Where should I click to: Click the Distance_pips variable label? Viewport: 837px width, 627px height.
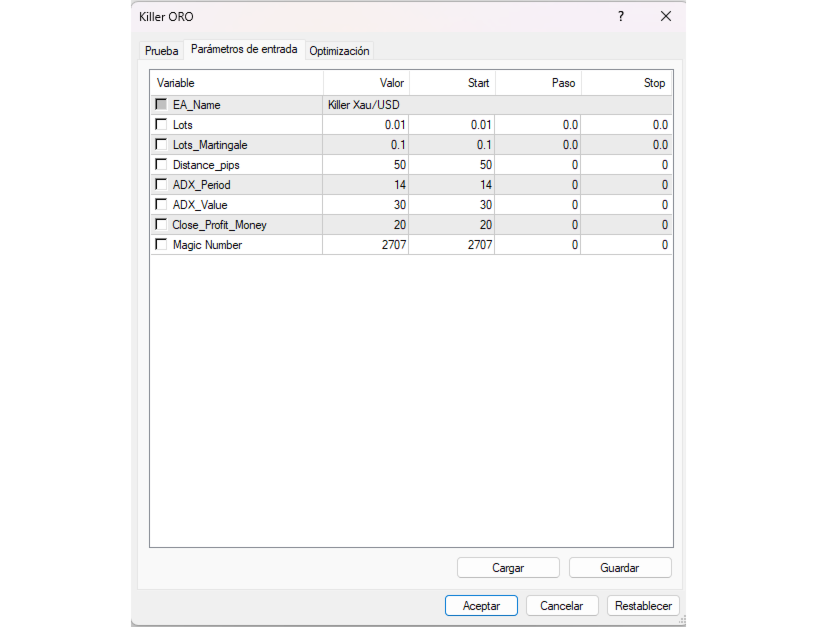(206, 165)
